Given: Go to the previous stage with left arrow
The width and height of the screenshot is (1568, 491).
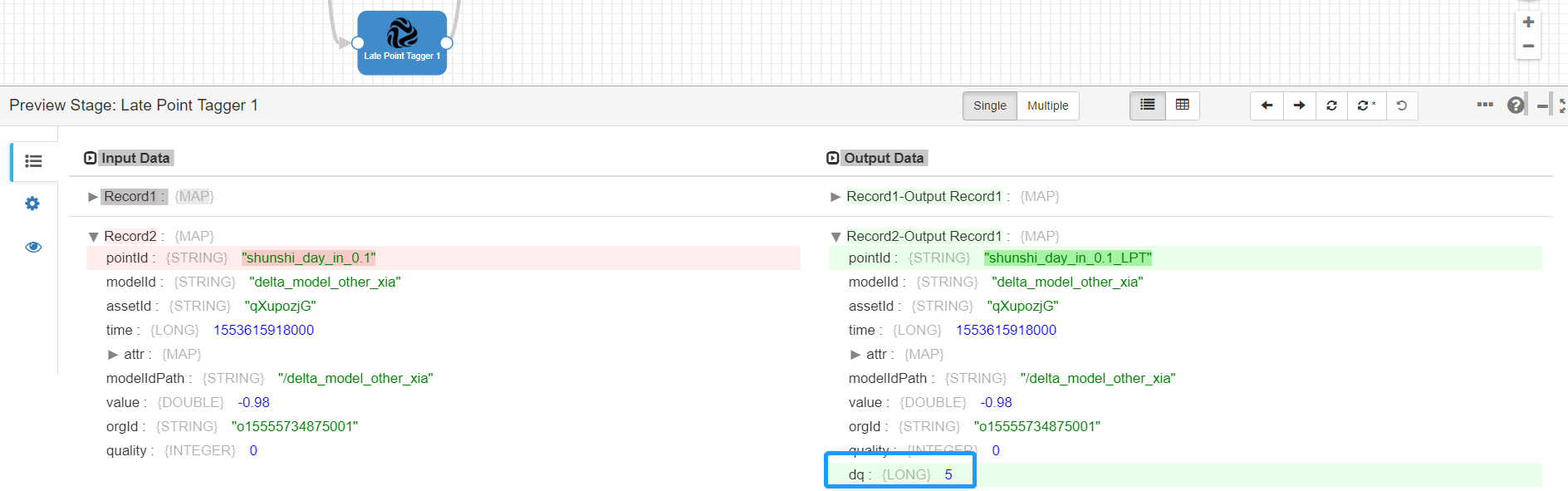Looking at the screenshot, I should pos(1267,106).
